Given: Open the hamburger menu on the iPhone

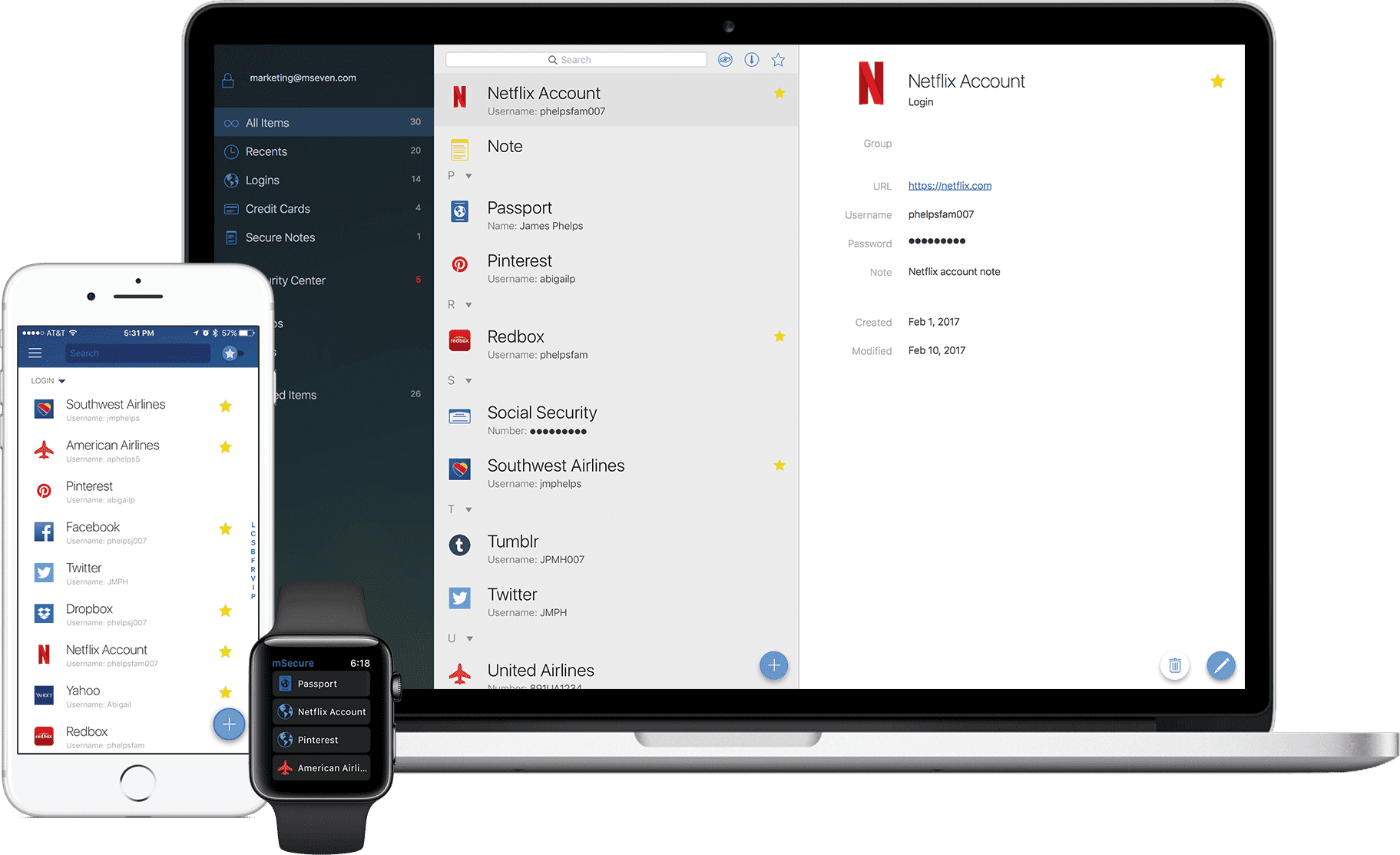Looking at the screenshot, I should [35, 353].
